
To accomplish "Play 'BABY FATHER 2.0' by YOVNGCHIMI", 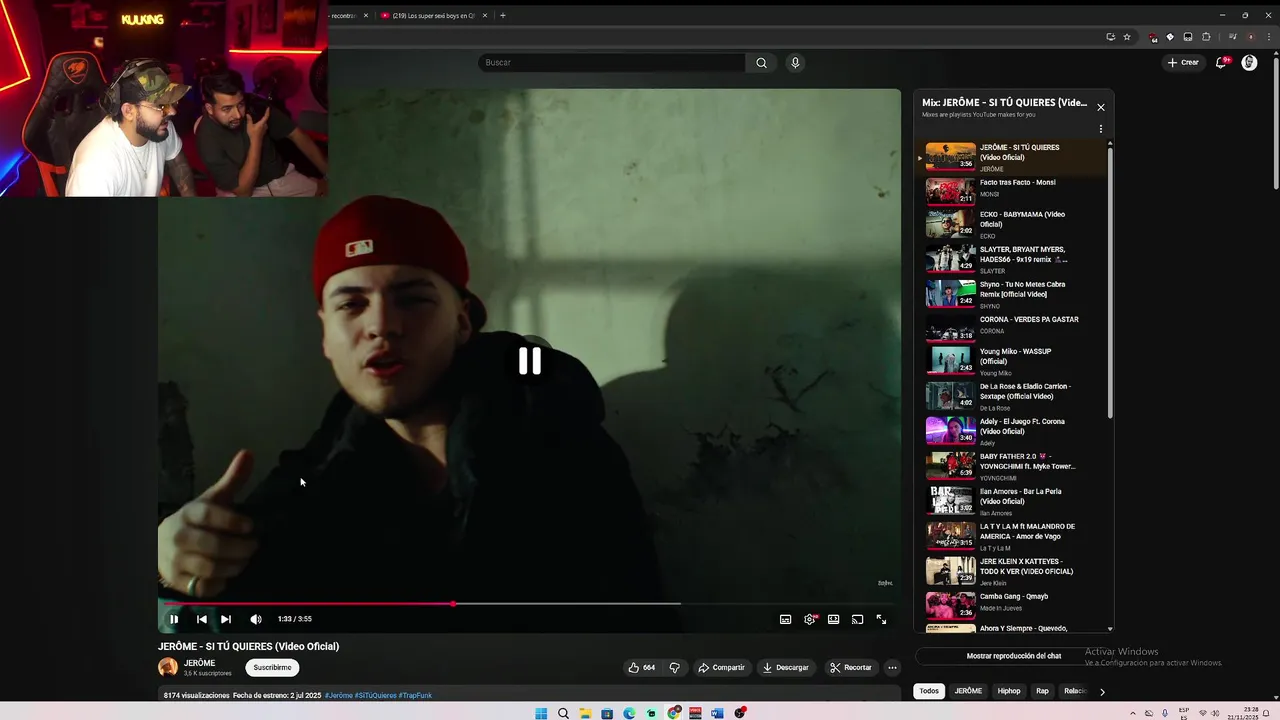I will pyautogui.click(x=1012, y=466).
